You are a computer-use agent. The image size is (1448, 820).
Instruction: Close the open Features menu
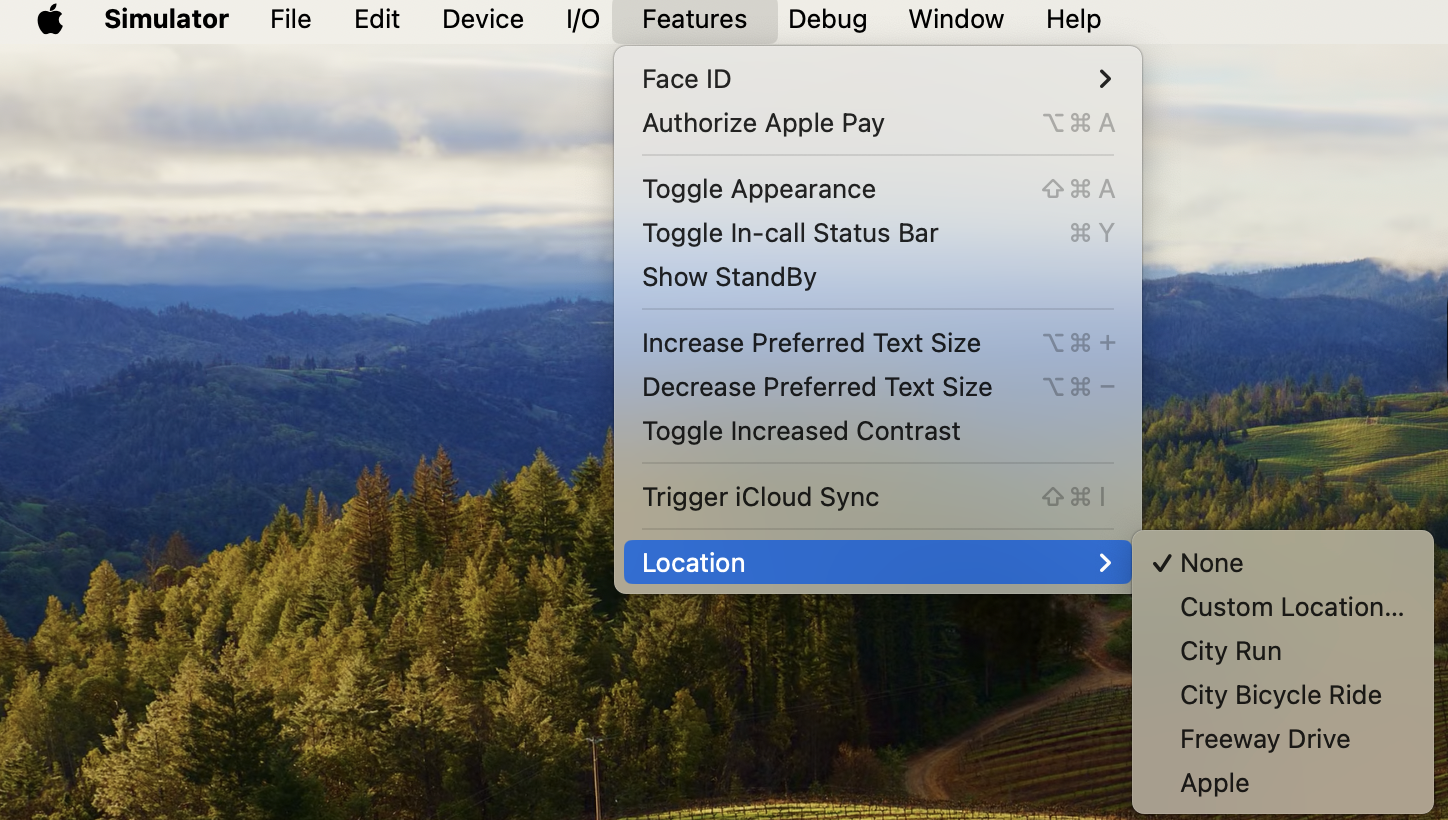click(695, 19)
